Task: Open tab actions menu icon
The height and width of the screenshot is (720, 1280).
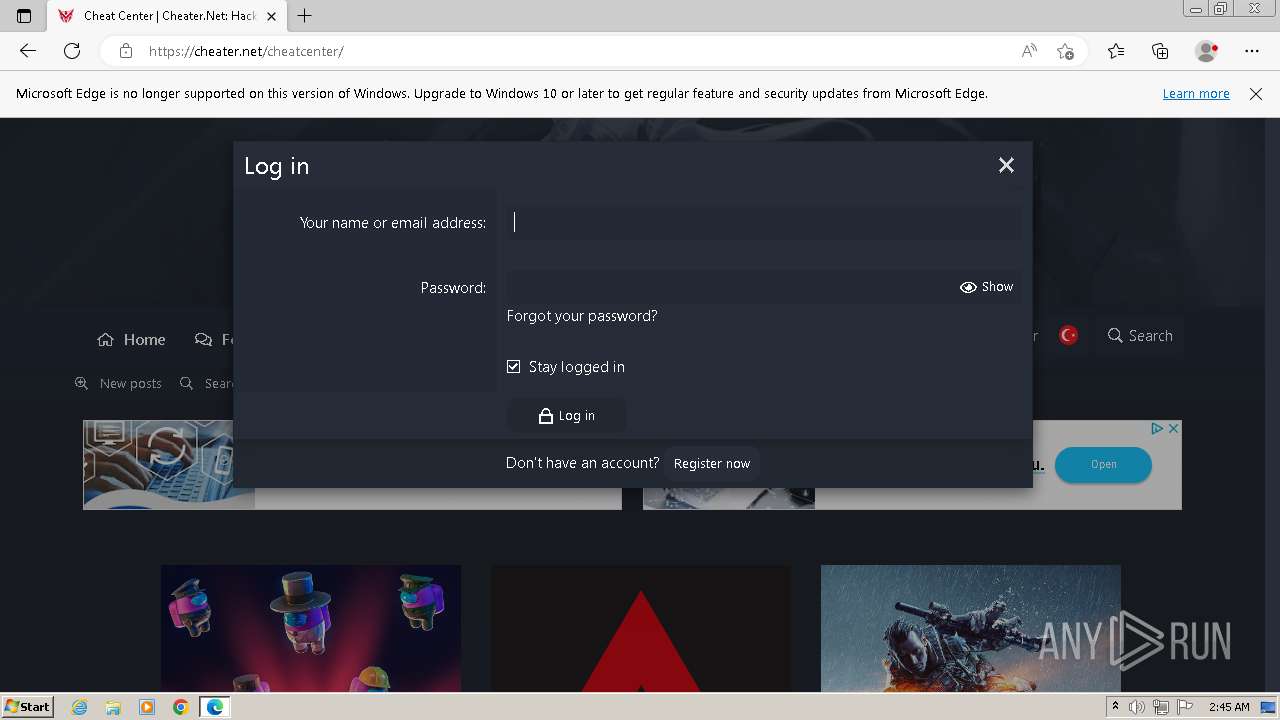Action: click(x=24, y=16)
